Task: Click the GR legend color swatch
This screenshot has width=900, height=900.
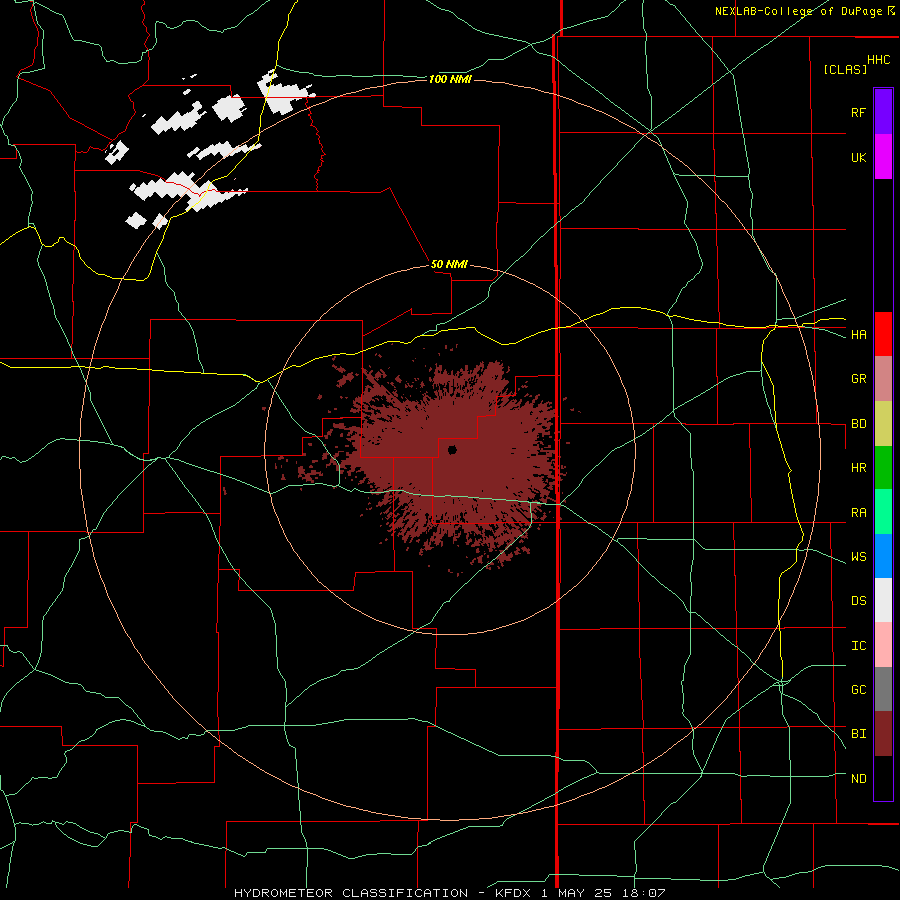Action: 883,379
